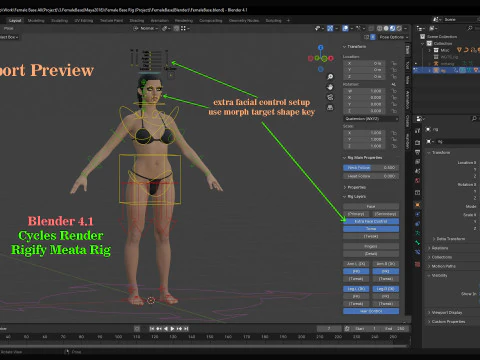Select material preview viewport shading

click(392, 29)
